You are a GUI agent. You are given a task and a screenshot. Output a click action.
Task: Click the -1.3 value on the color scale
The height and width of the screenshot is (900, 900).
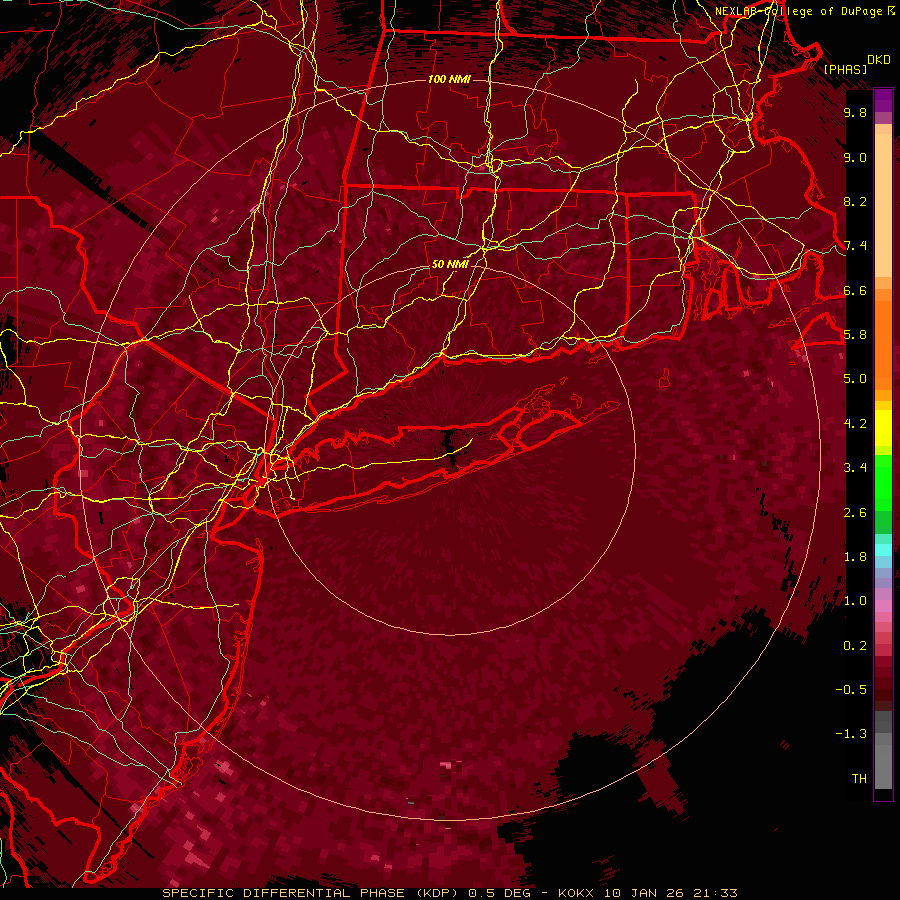[851, 734]
